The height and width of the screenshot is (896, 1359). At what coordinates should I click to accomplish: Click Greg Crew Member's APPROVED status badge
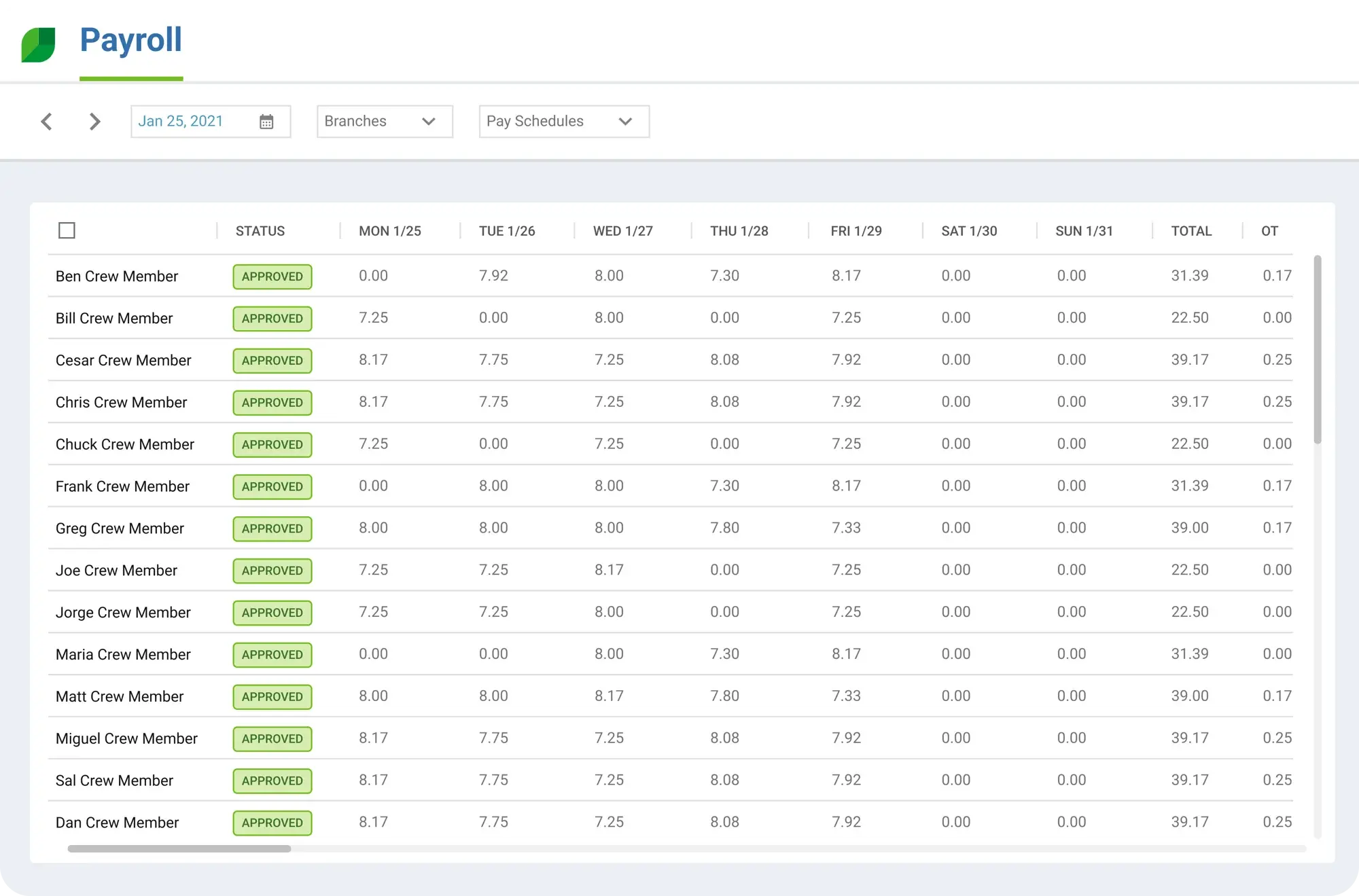272,528
